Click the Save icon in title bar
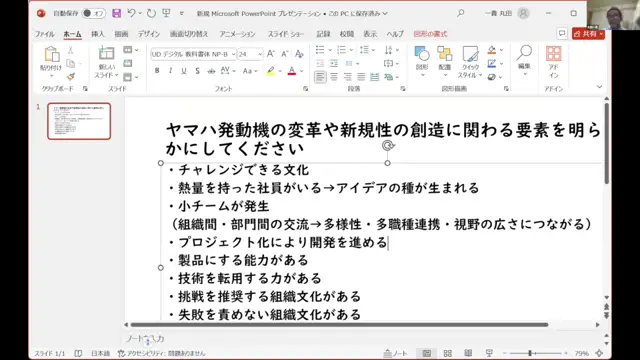The image size is (640, 360). coord(116,13)
